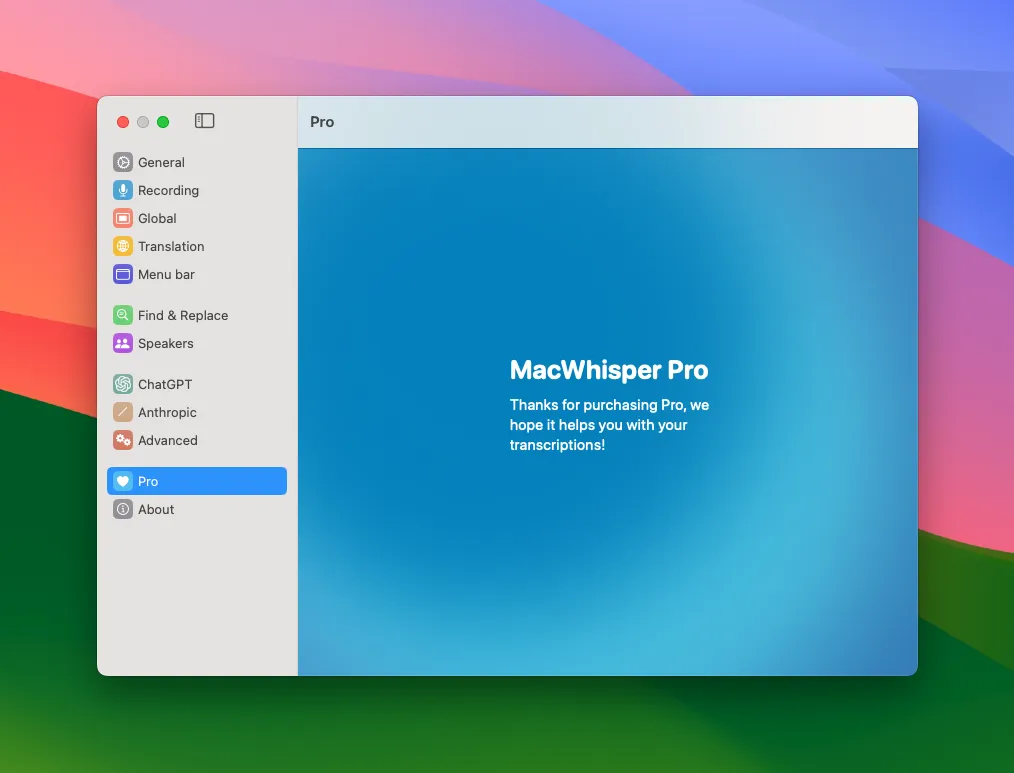The width and height of the screenshot is (1014, 773).
Task: Click the Anthropic settings icon
Action: [122, 412]
